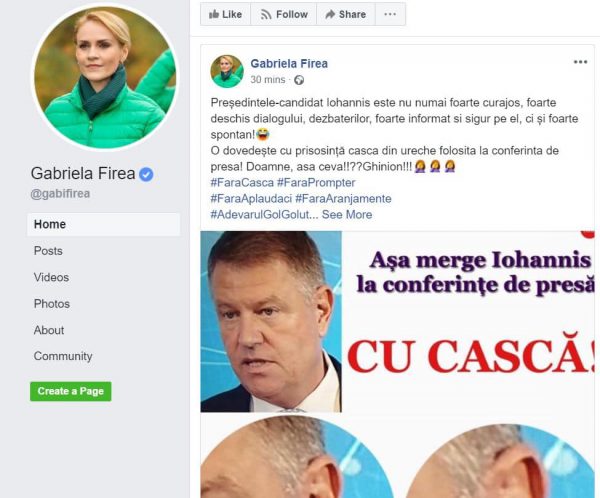The height and width of the screenshot is (498, 600).
Task: Click the post author's small avatar
Action: coord(227,72)
